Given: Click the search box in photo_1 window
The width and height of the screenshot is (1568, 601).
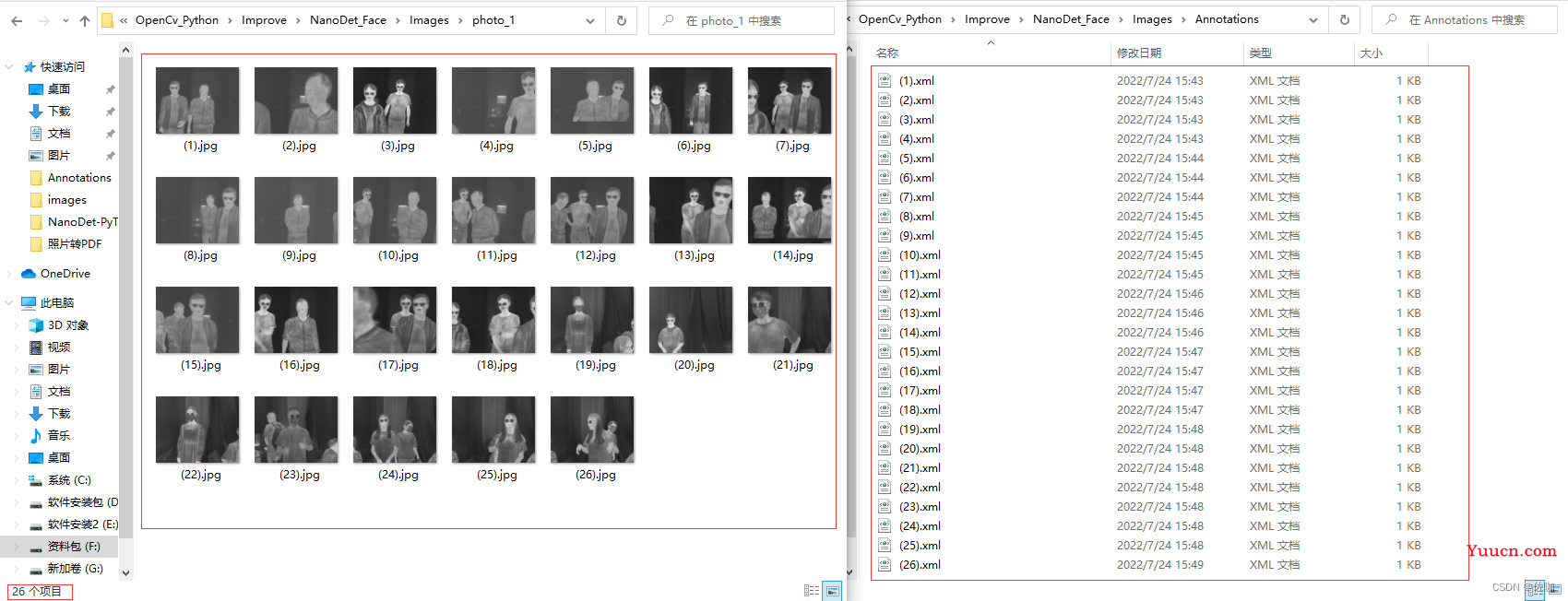Looking at the screenshot, I should (x=742, y=20).
